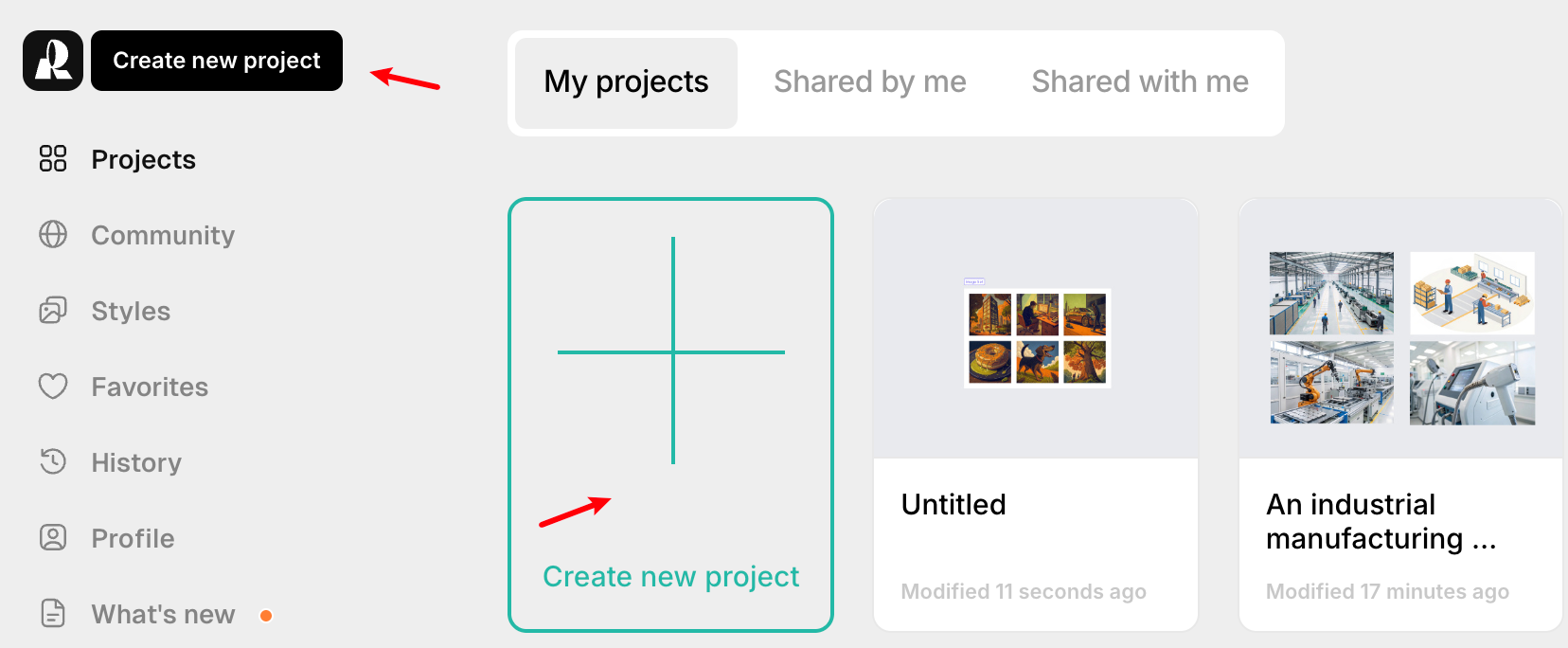Click the Untitled project title
Image resolution: width=1568 pixels, height=648 pixels.
pos(953,504)
